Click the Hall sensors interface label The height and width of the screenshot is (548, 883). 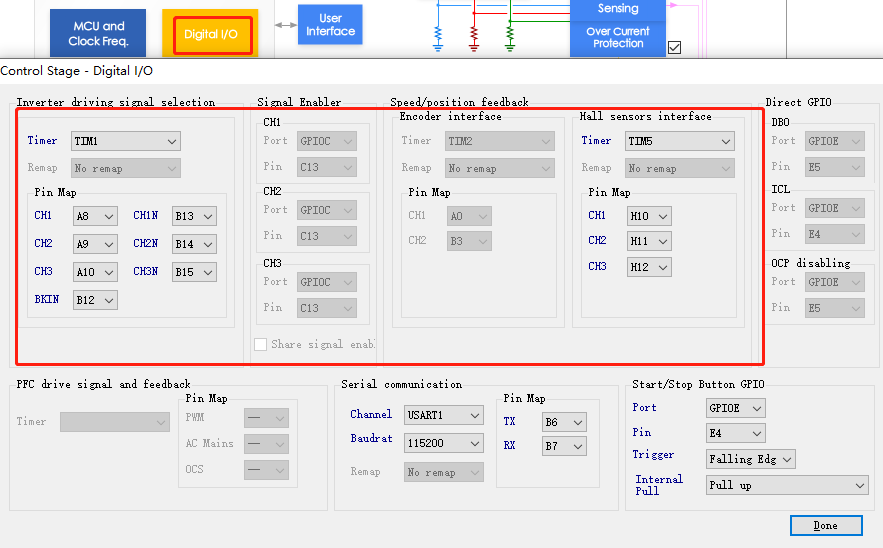click(x=645, y=116)
